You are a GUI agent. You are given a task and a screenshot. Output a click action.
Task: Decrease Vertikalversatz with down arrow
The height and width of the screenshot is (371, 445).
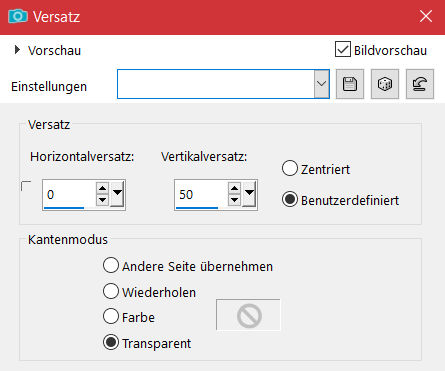coord(234,200)
